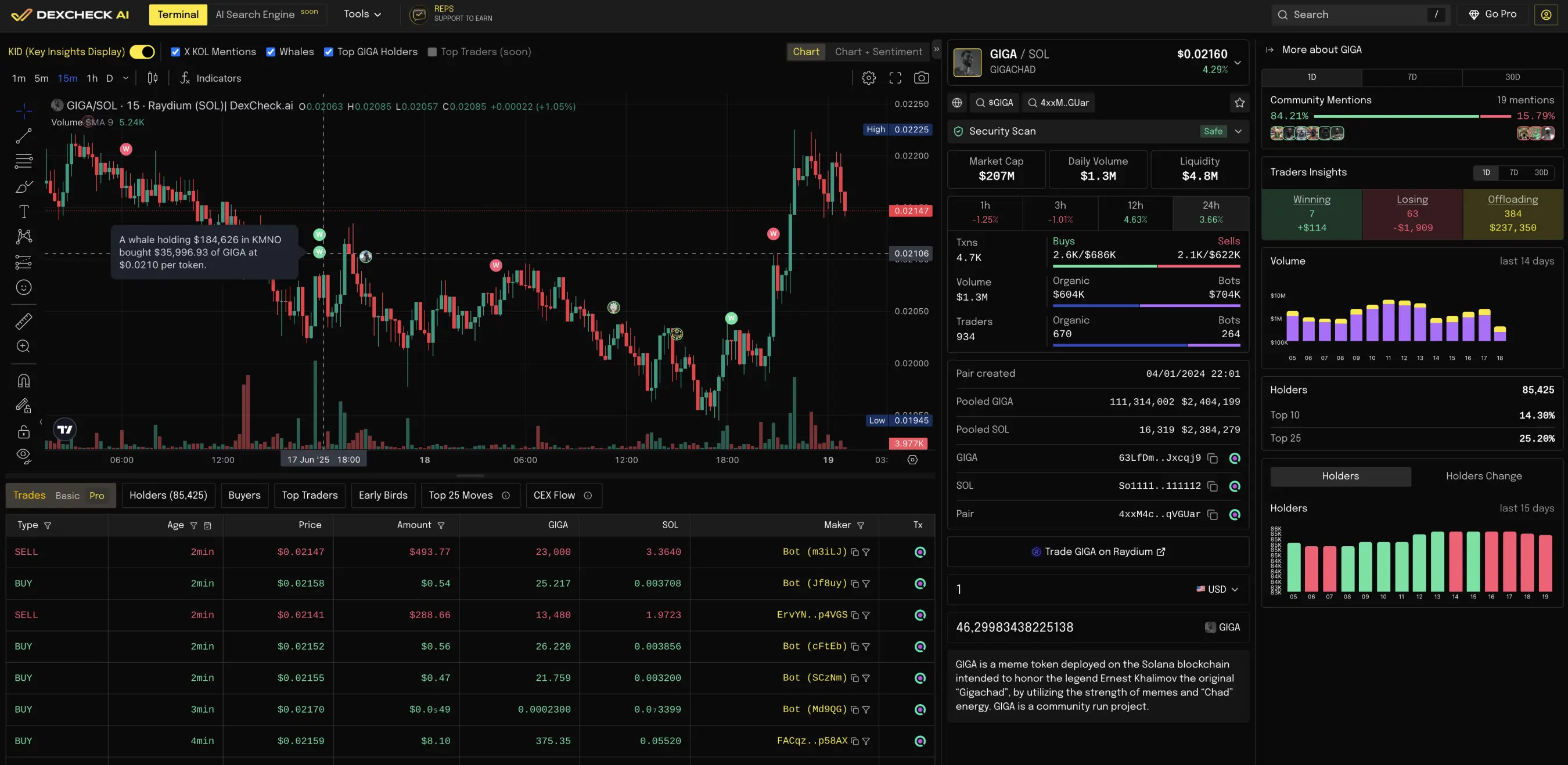Select the magnet mode tool
1568x765 pixels.
tap(23, 381)
